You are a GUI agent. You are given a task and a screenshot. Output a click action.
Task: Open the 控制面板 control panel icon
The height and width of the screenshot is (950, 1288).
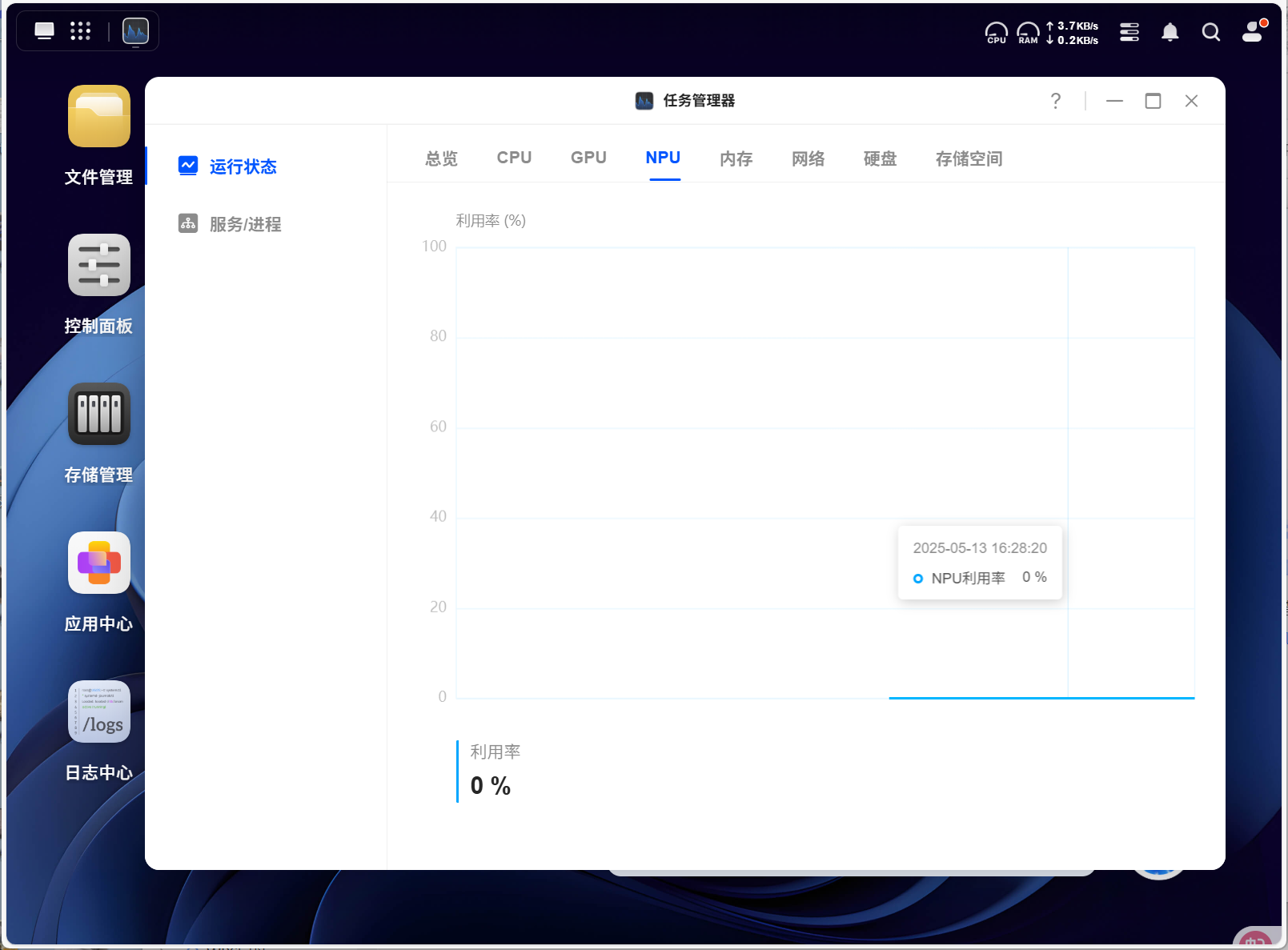[x=99, y=265]
